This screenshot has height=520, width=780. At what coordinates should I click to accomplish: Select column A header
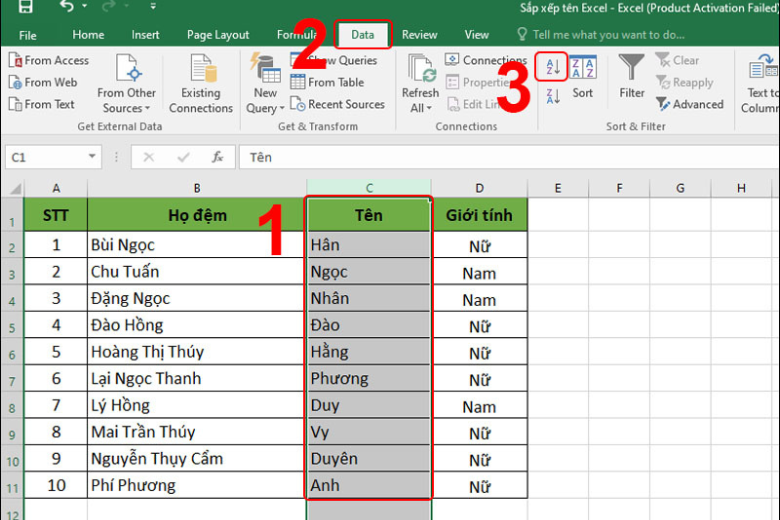click(x=56, y=188)
